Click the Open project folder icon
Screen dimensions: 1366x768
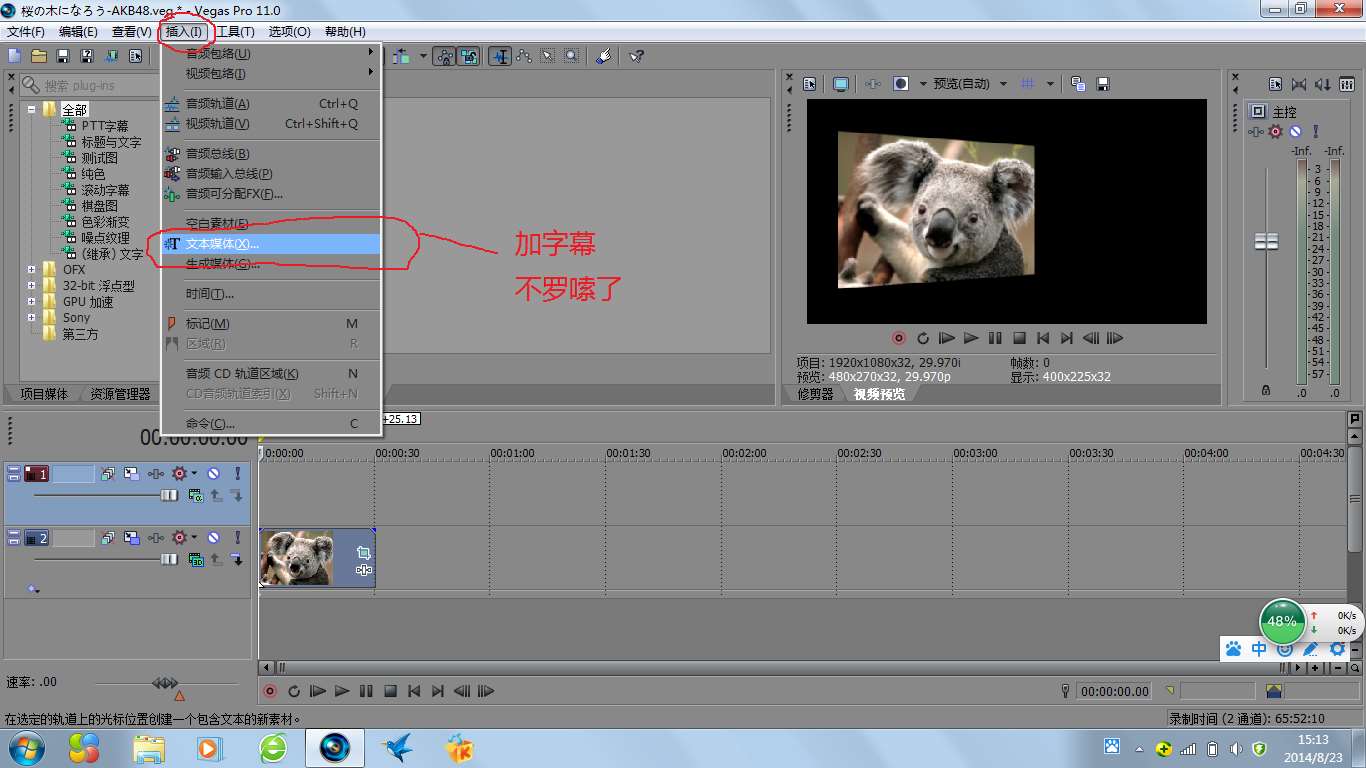click(x=39, y=56)
